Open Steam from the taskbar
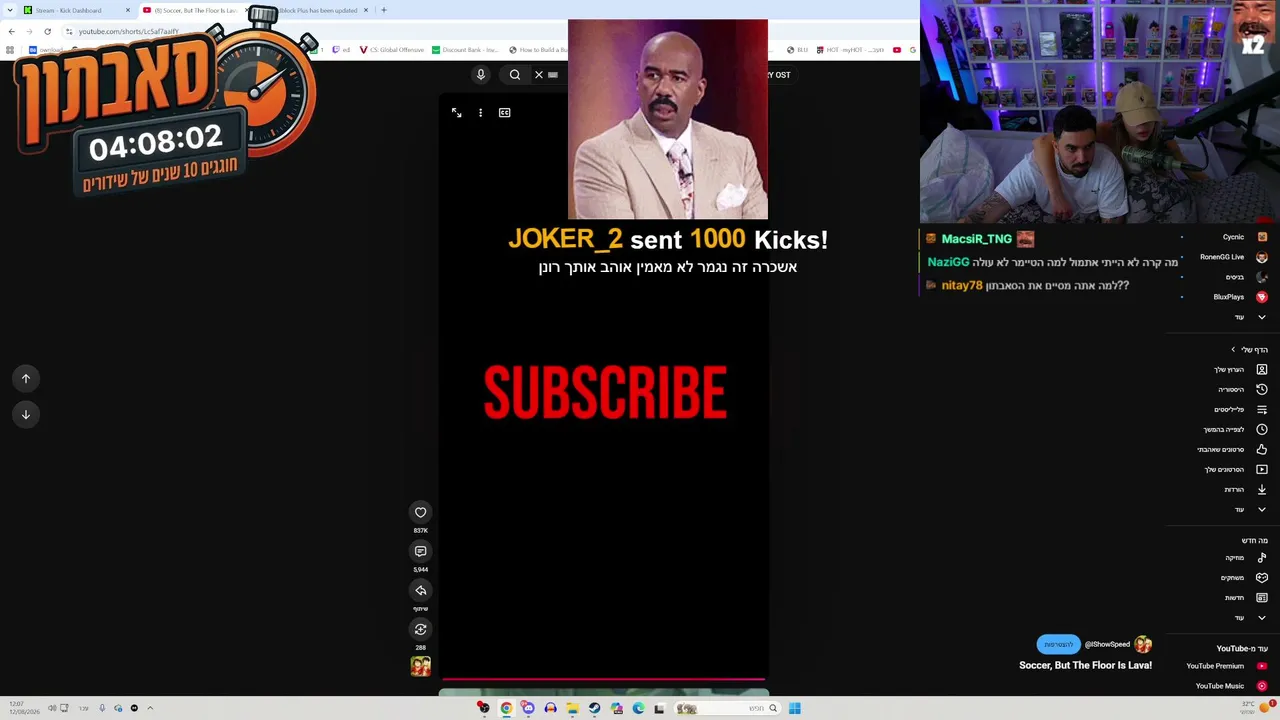The image size is (1280, 720). tap(594, 708)
